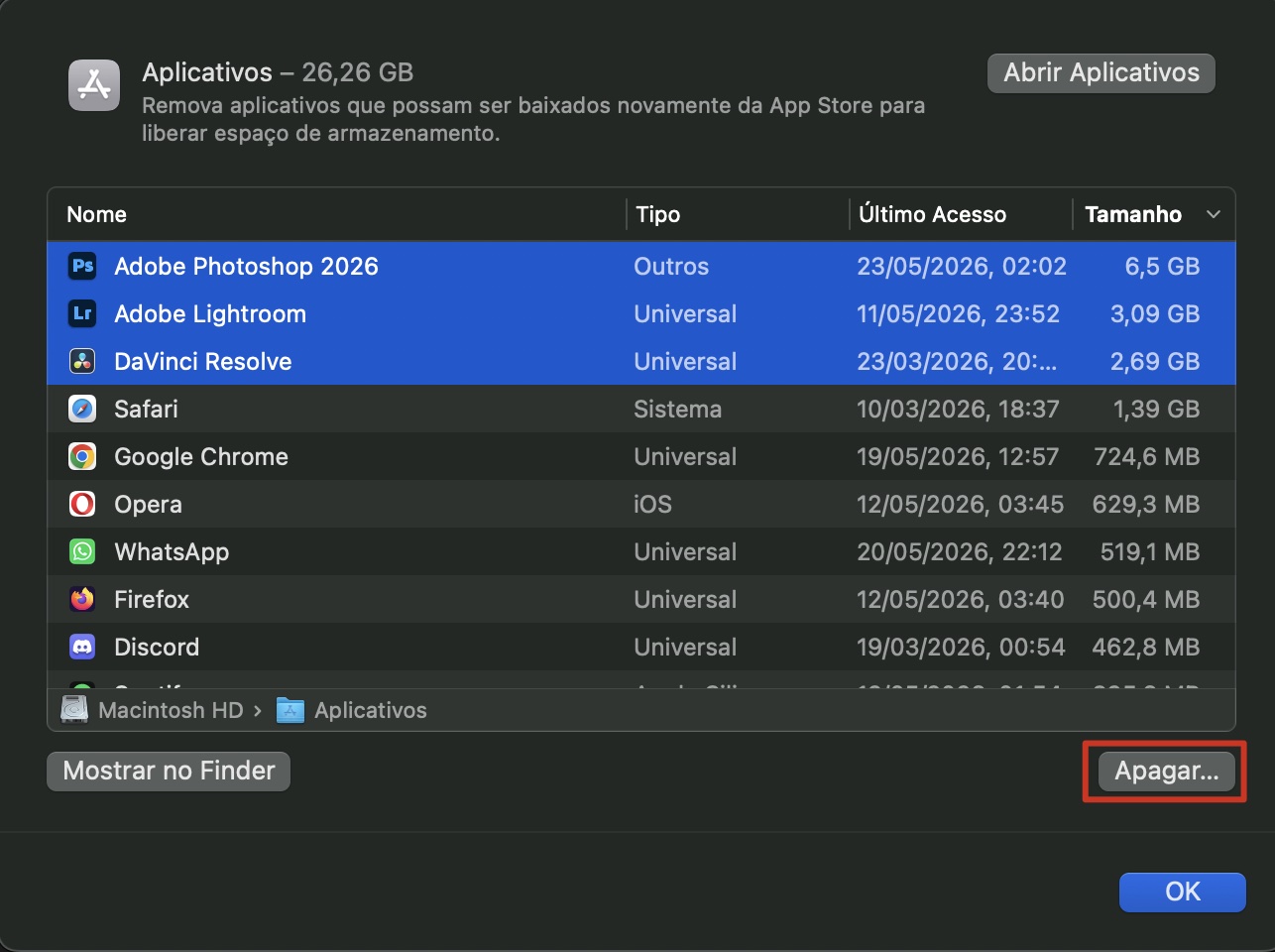Select the Discord row name
The image size is (1275, 952).
pyautogui.click(x=157, y=647)
